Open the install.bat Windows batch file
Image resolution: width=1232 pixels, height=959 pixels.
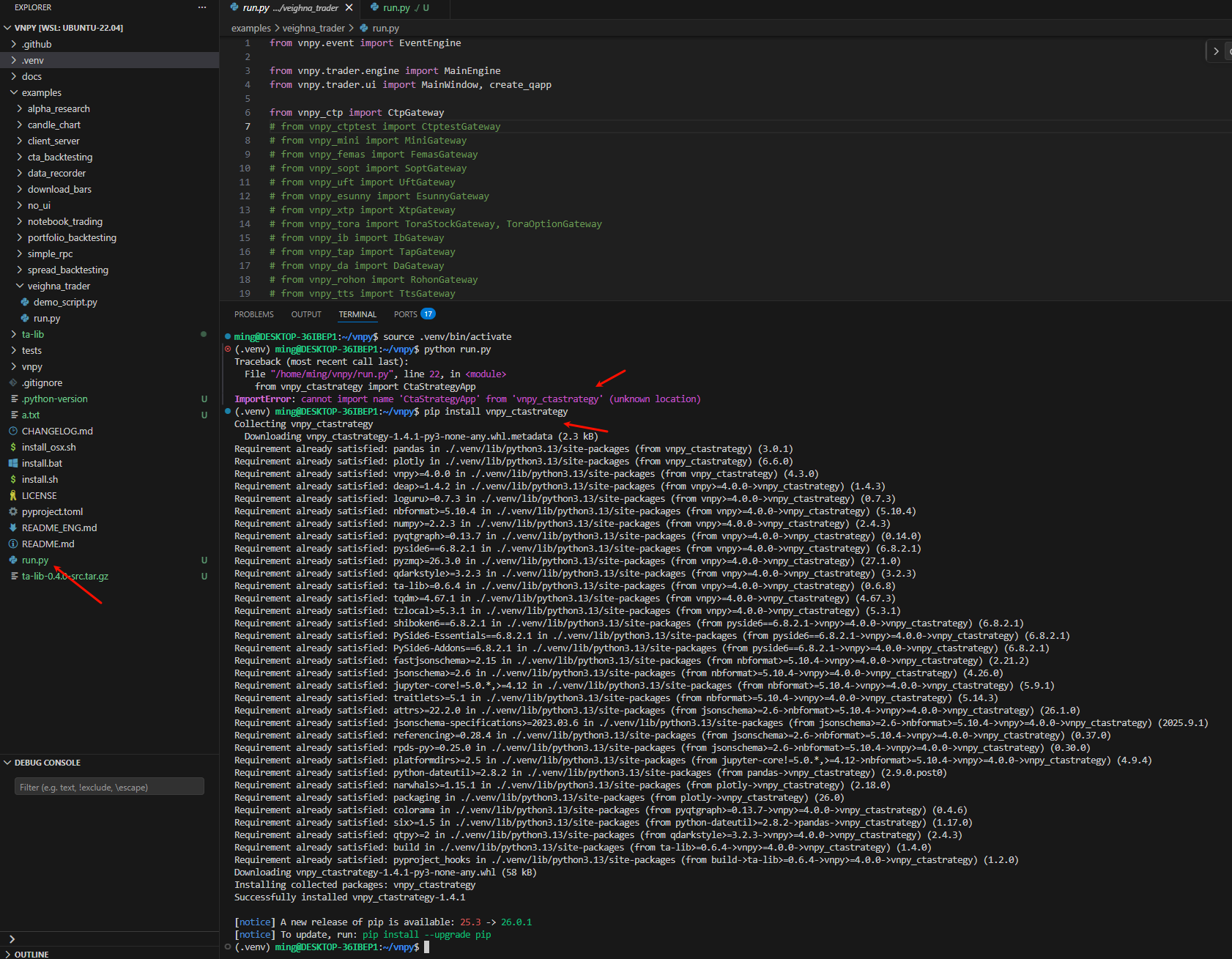pyautogui.click(x=42, y=463)
